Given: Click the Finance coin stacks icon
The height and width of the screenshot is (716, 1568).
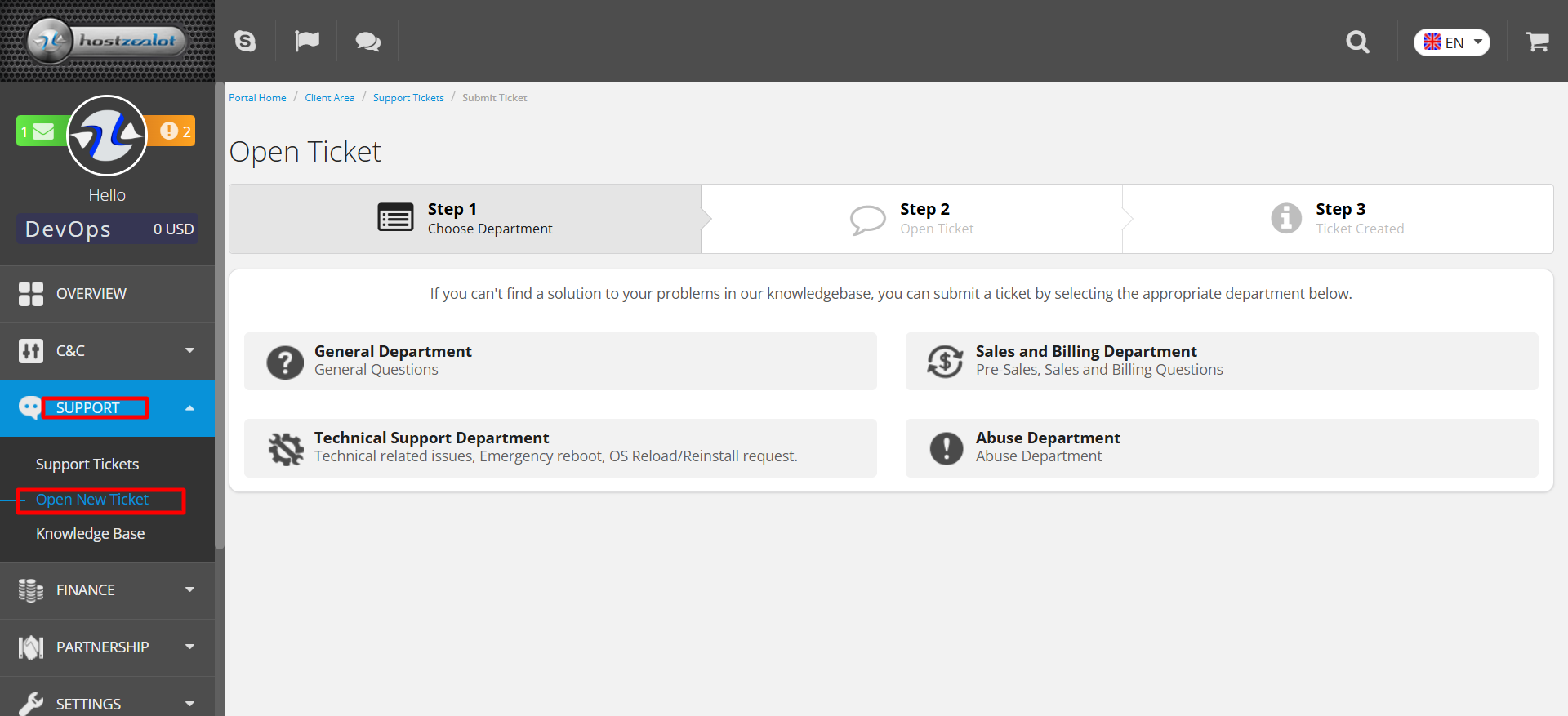Looking at the screenshot, I should [31, 590].
